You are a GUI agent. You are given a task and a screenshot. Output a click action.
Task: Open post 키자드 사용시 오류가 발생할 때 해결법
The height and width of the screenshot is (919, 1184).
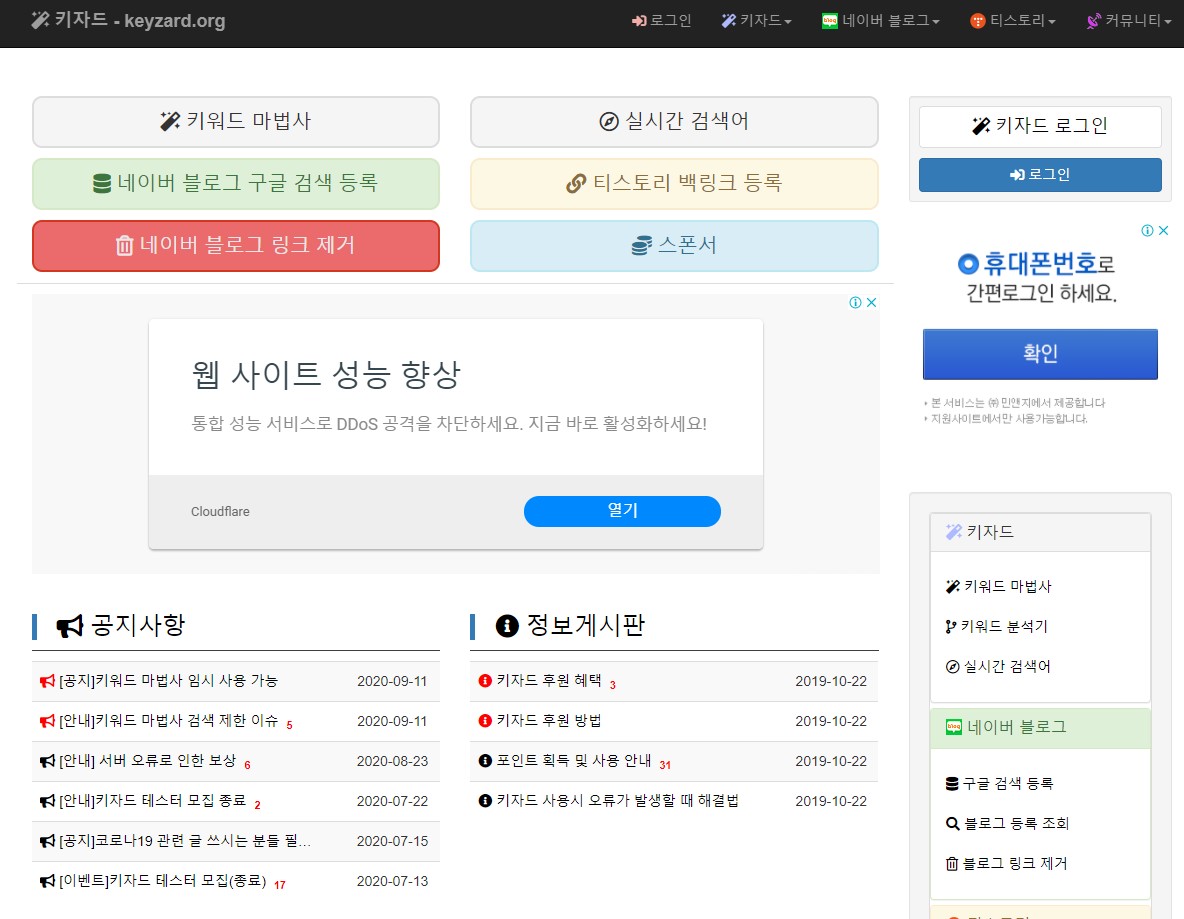coord(618,800)
